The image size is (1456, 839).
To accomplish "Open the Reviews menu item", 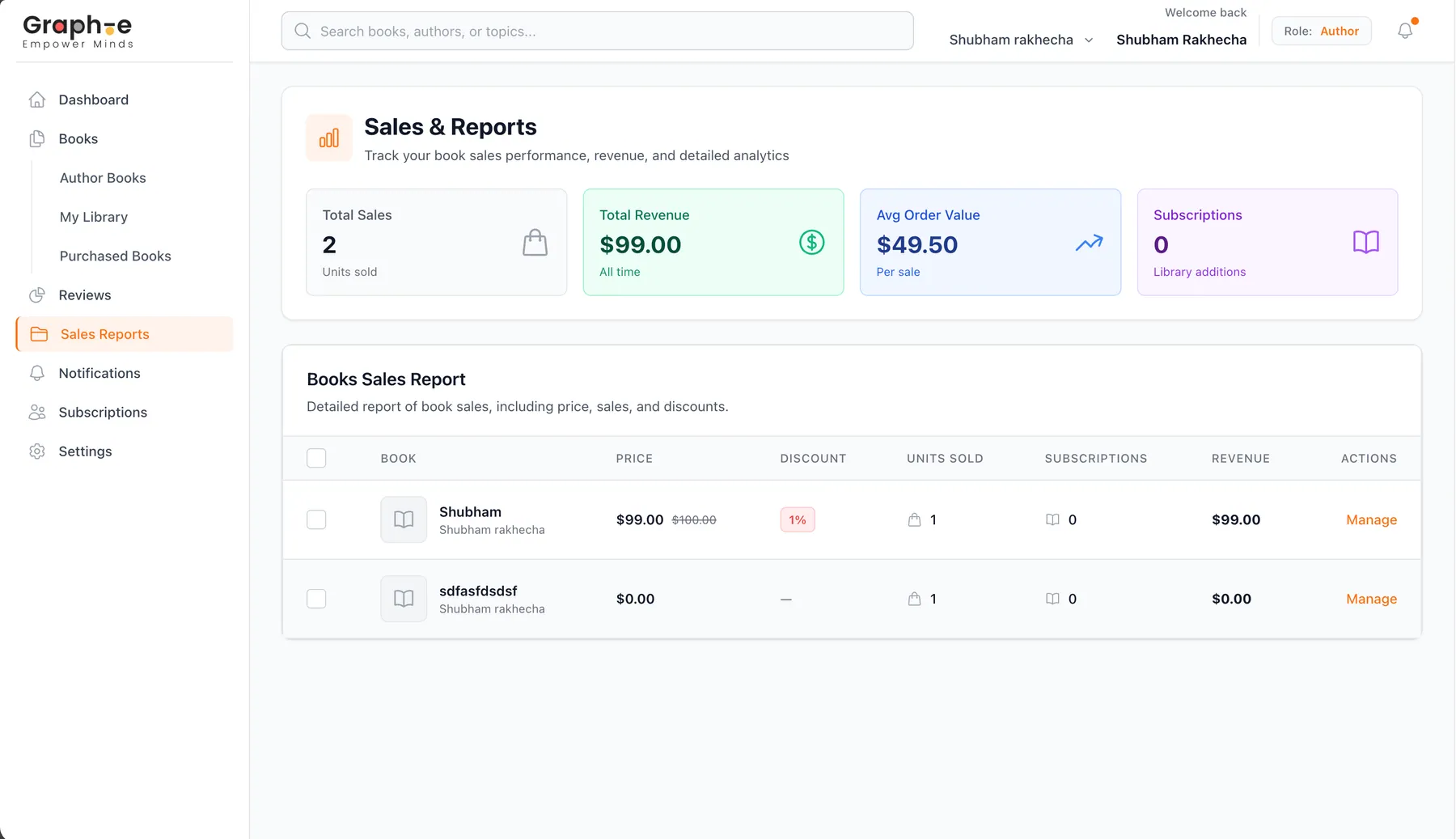I will pyautogui.click(x=125, y=294).
